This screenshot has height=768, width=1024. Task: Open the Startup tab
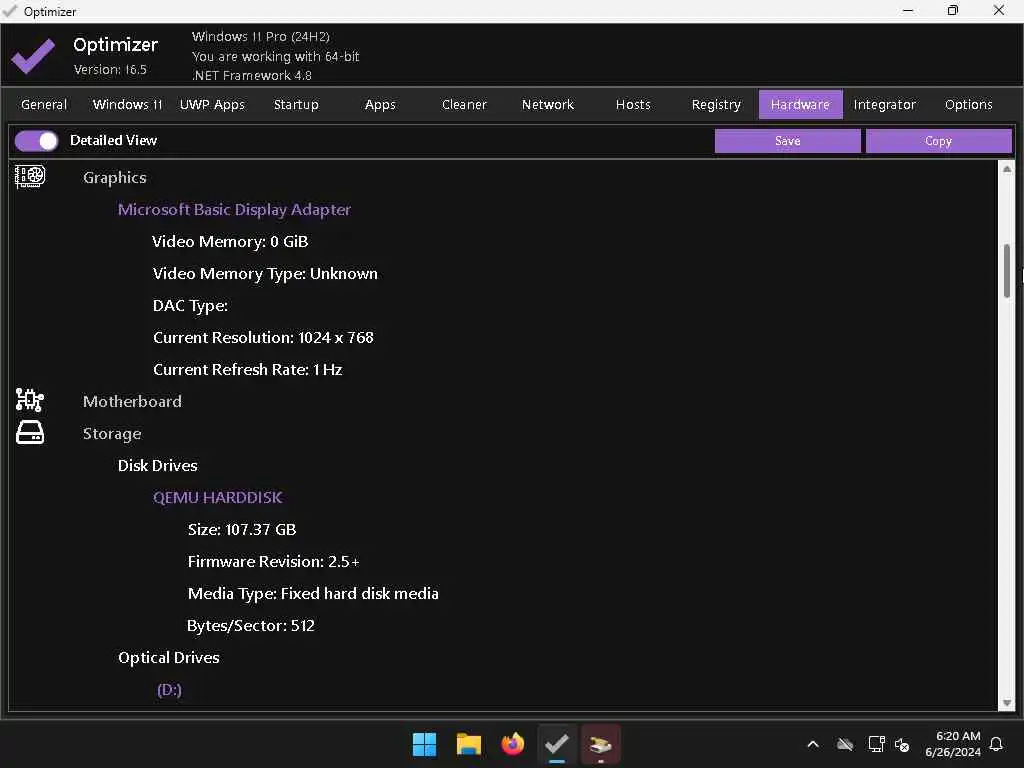296,104
